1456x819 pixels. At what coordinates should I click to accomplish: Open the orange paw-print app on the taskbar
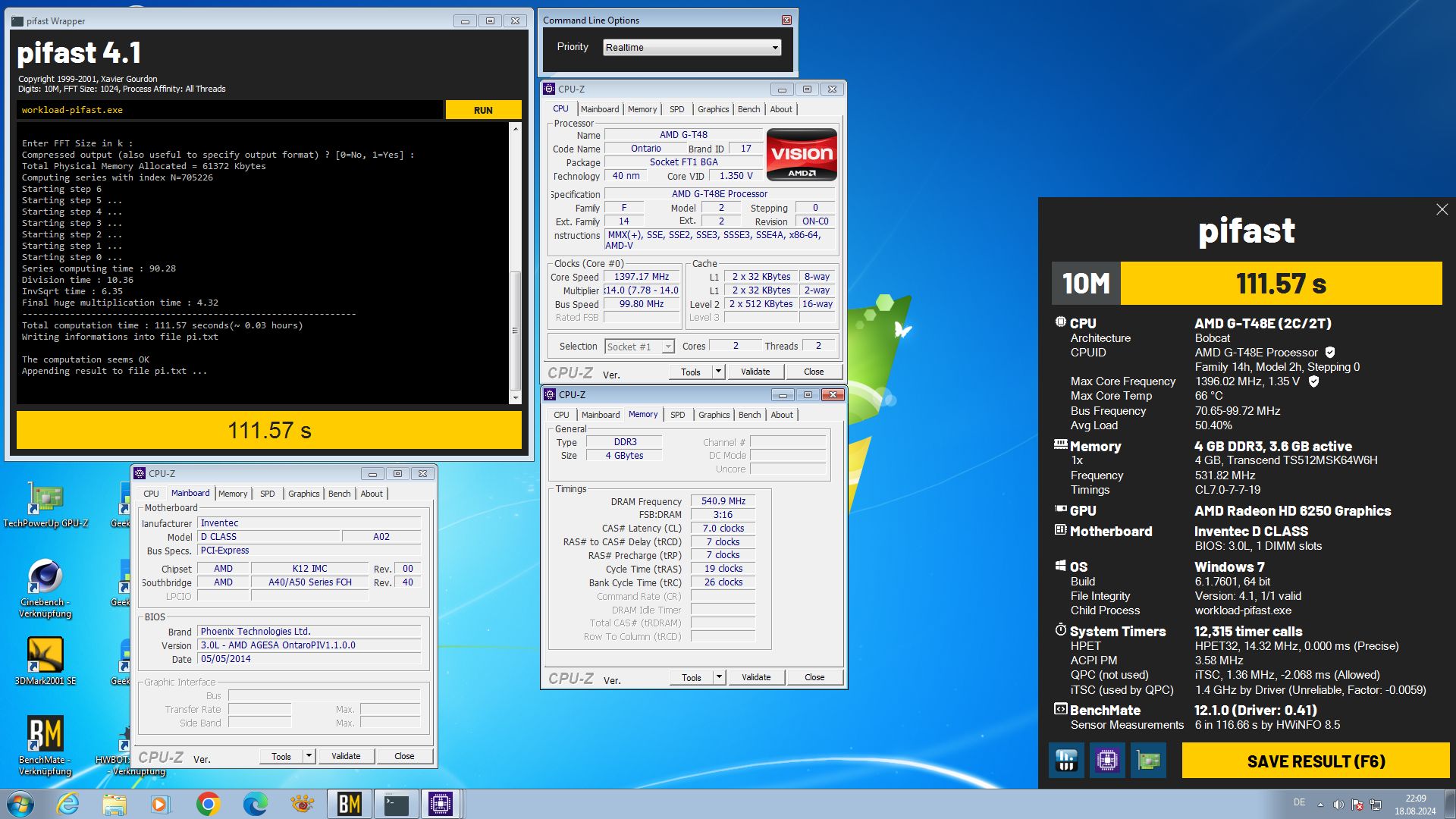pyautogui.click(x=302, y=804)
